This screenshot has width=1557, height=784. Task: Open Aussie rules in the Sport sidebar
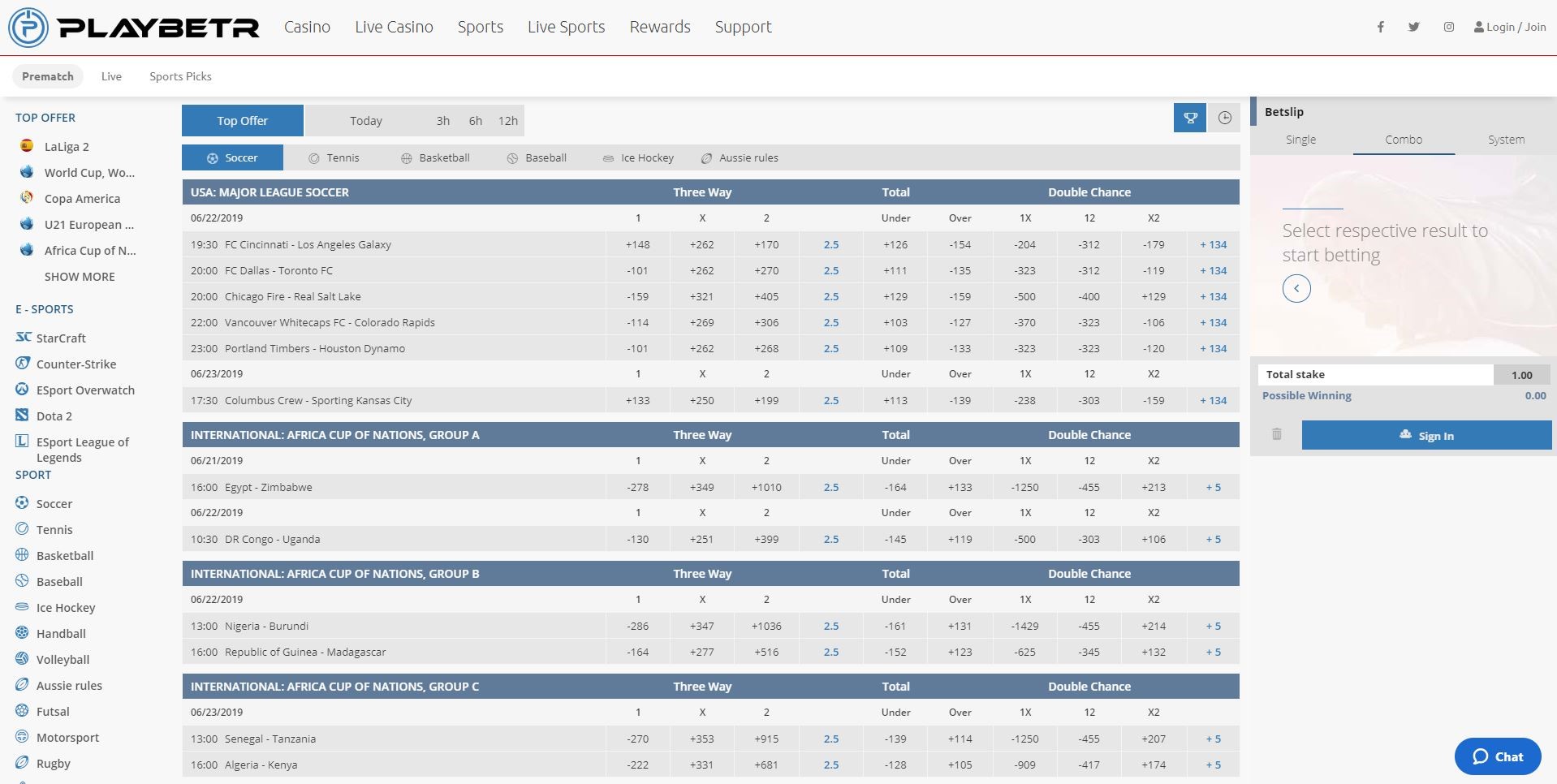58,685
